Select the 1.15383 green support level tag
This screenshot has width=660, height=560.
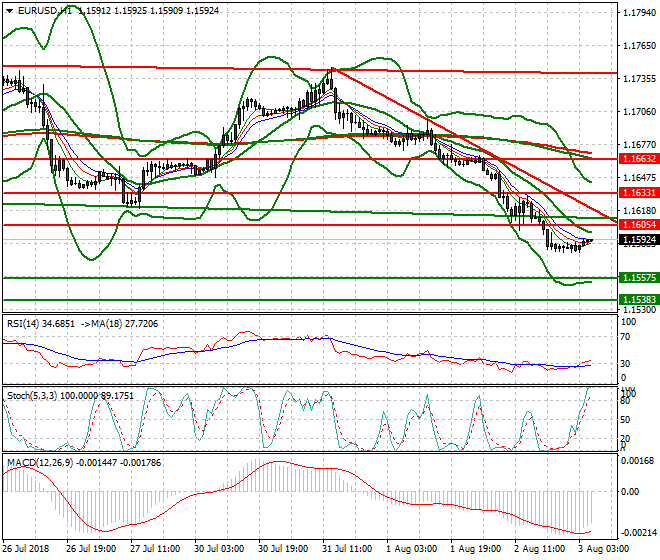(x=638, y=299)
